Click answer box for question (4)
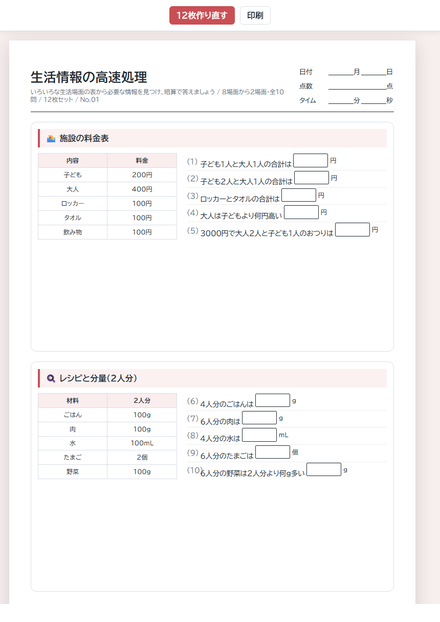440x622 pixels. pyautogui.click(x=301, y=212)
